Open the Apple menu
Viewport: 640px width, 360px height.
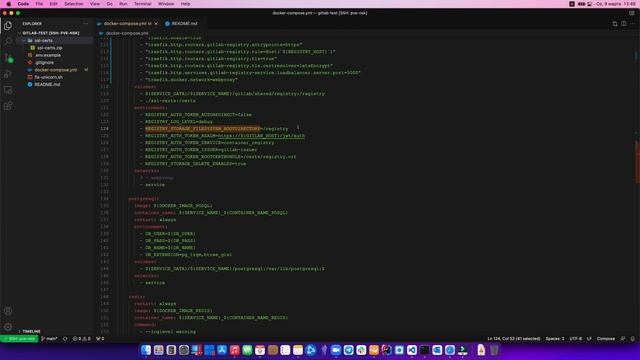pos(9,4)
